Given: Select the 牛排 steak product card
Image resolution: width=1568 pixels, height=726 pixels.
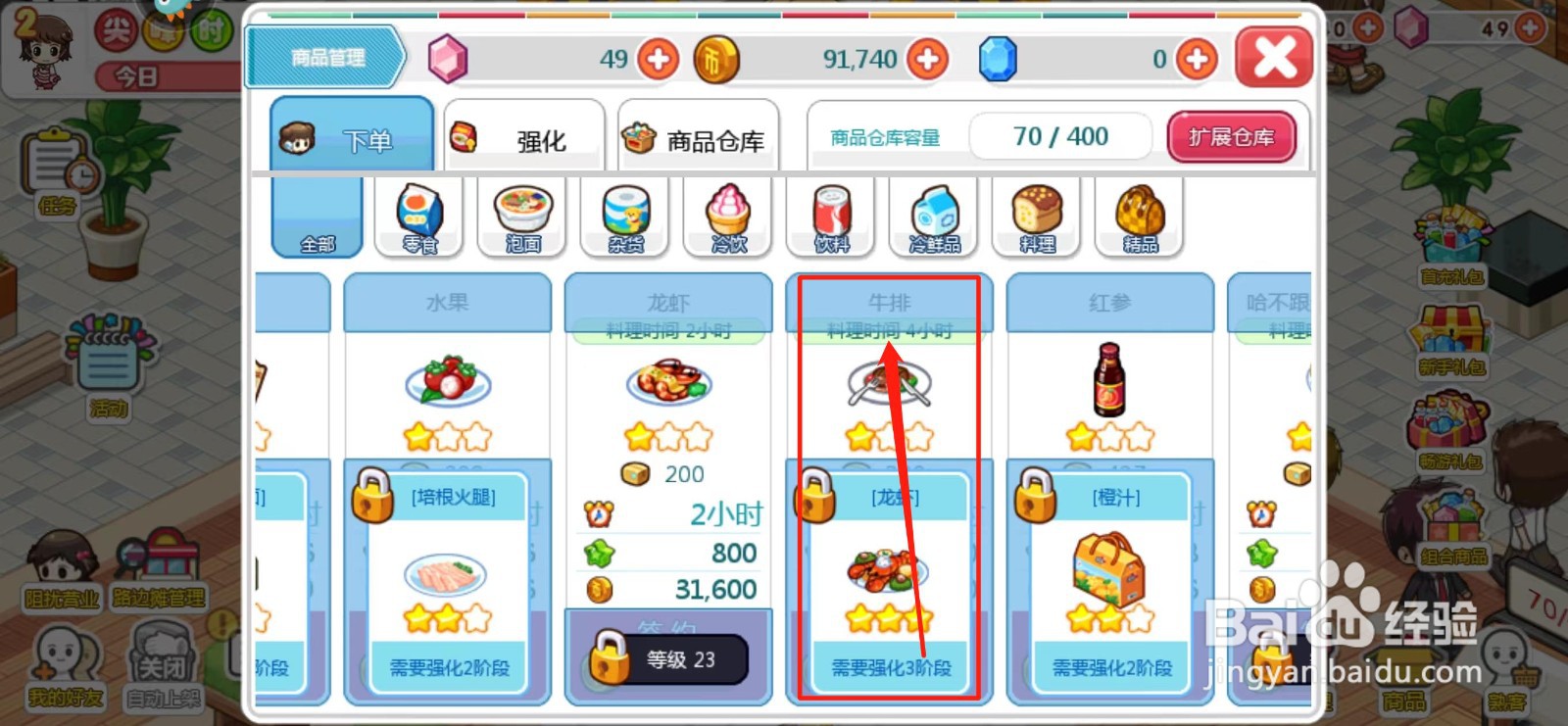Looking at the screenshot, I should click(x=889, y=488).
